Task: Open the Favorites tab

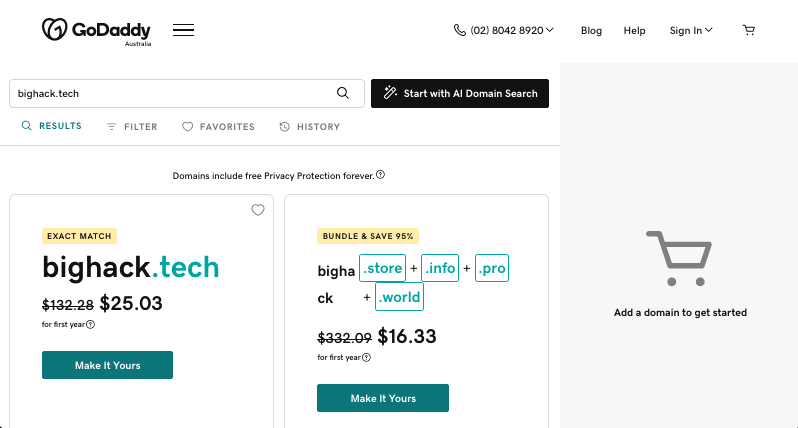Action: (x=218, y=127)
